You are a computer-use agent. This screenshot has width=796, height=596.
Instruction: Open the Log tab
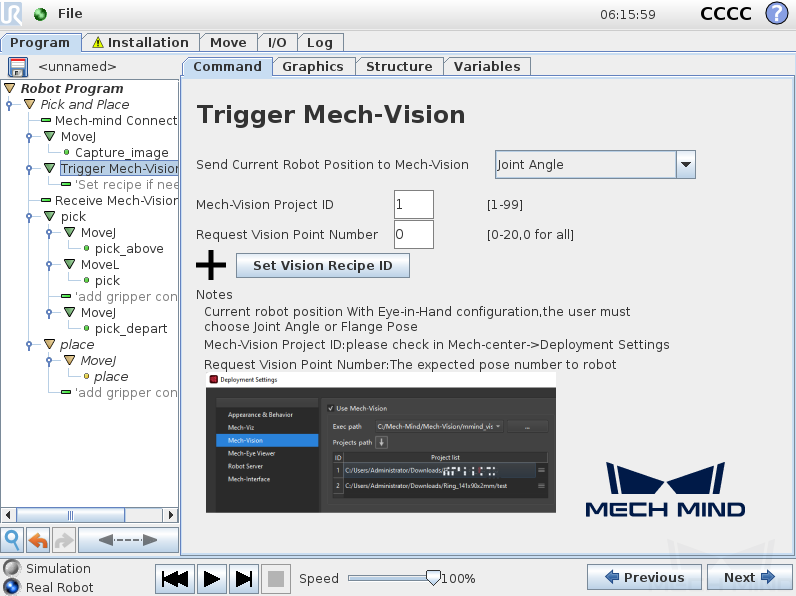coord(320,43)
